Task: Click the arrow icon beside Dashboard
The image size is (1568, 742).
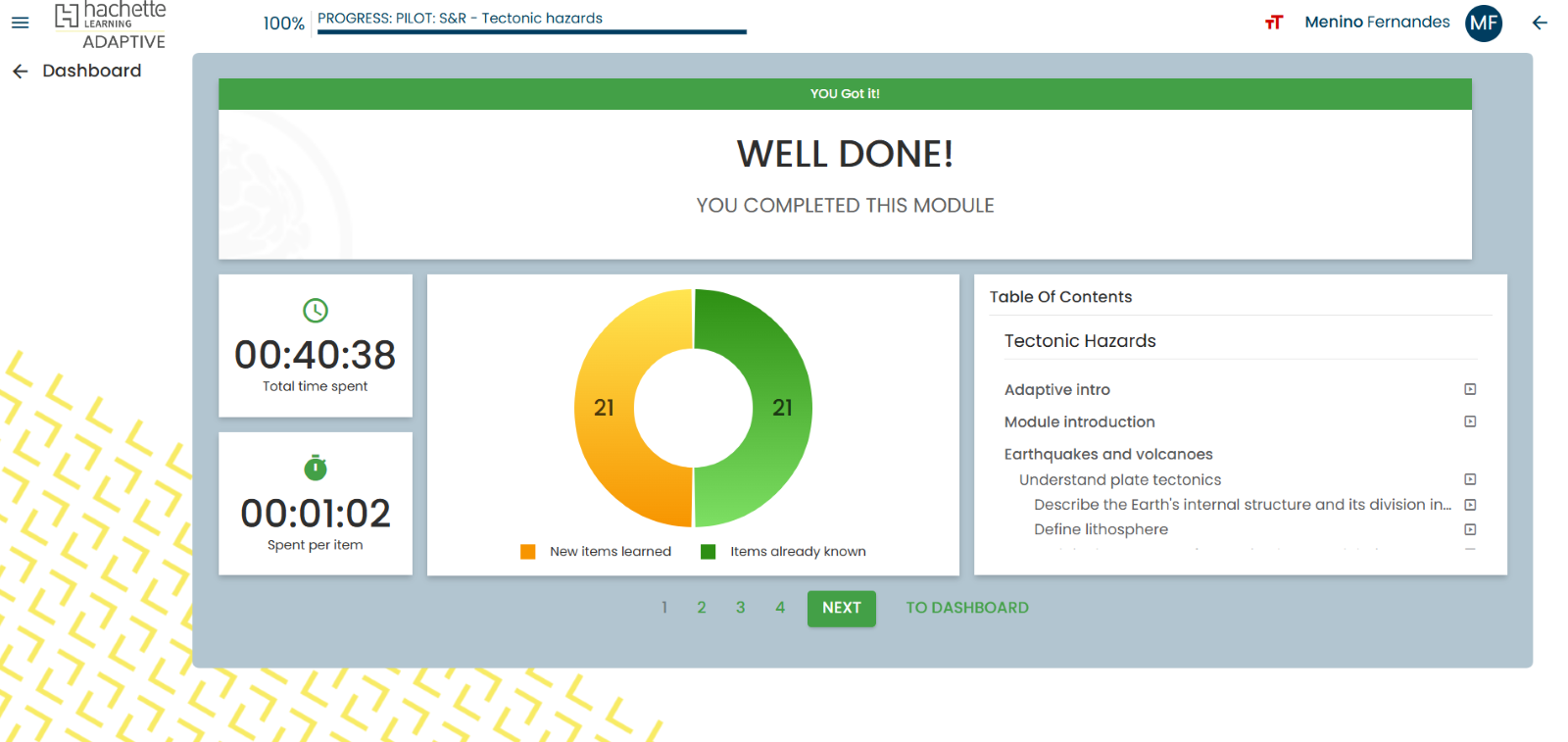Action: pyautogui.click(x=20, y=71)
